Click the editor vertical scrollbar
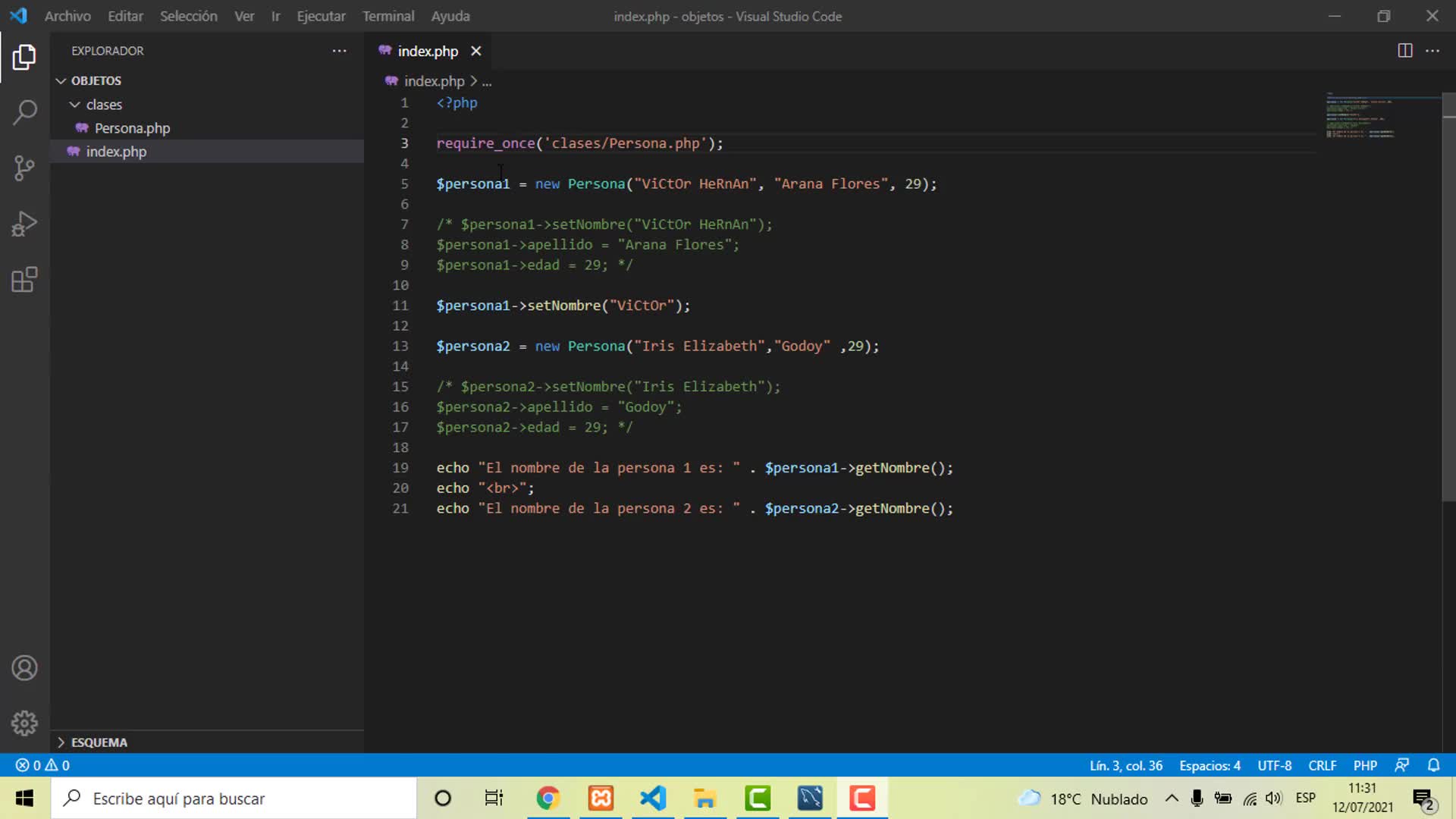The image size is (1456, 819). (1448, 296)
